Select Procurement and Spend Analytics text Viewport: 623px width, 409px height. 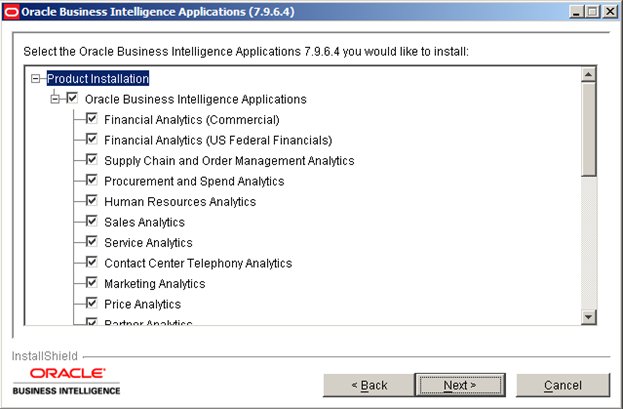tap(194, 181)
